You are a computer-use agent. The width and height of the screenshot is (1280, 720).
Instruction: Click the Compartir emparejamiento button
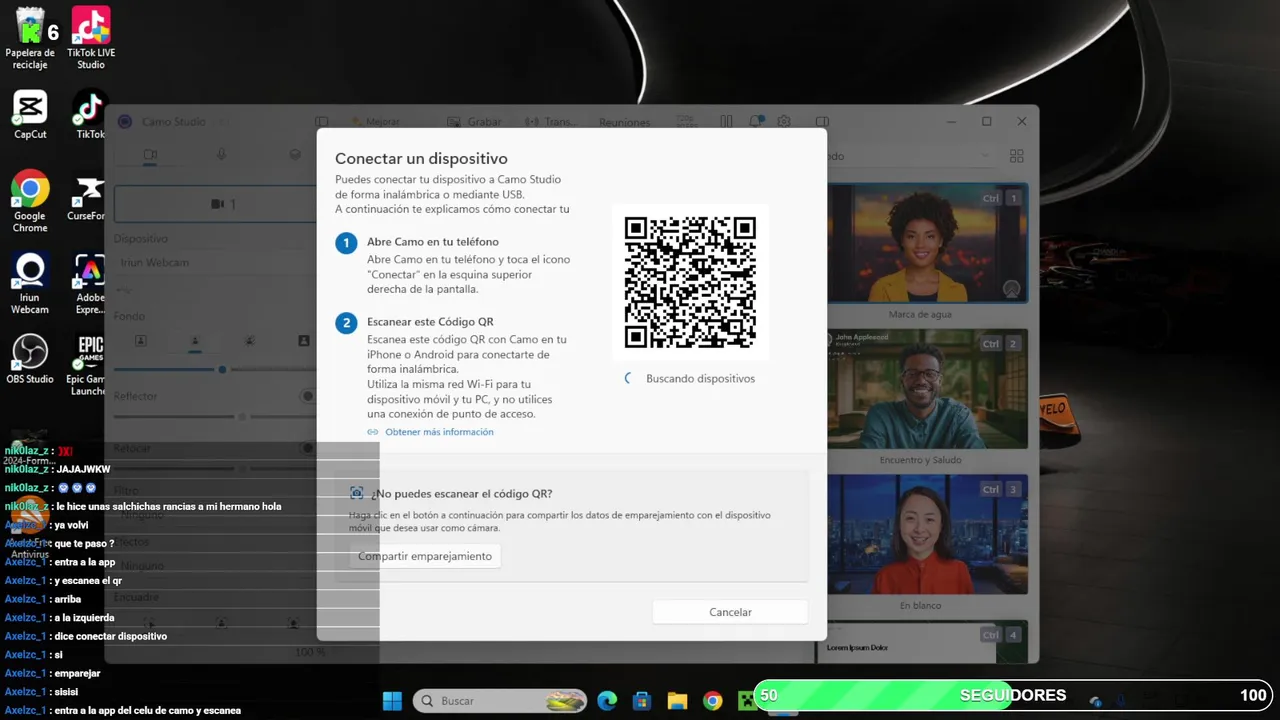(x=425, y=556)
